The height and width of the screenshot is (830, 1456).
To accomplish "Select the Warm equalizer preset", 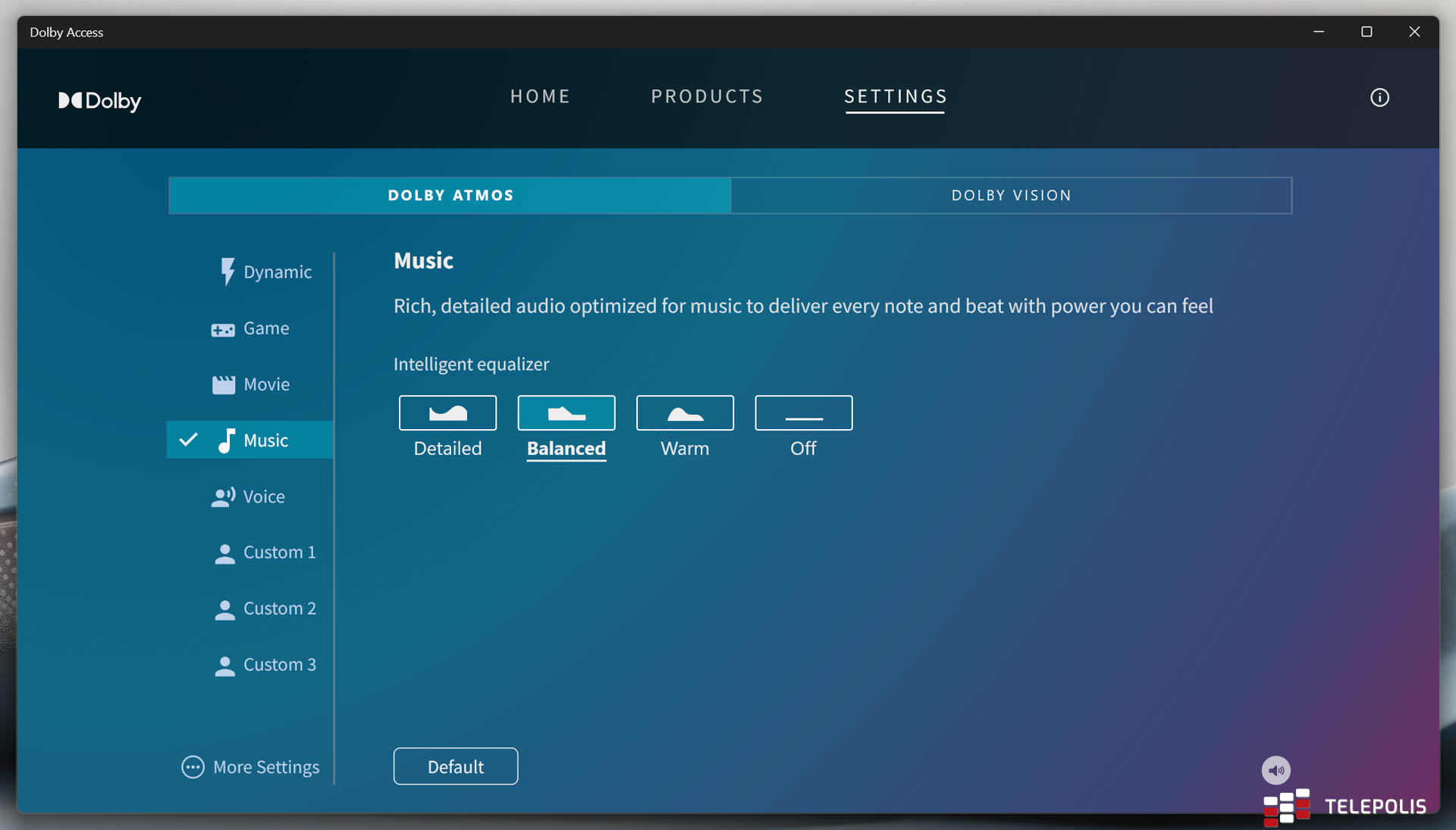I will [x=685, y=413].
